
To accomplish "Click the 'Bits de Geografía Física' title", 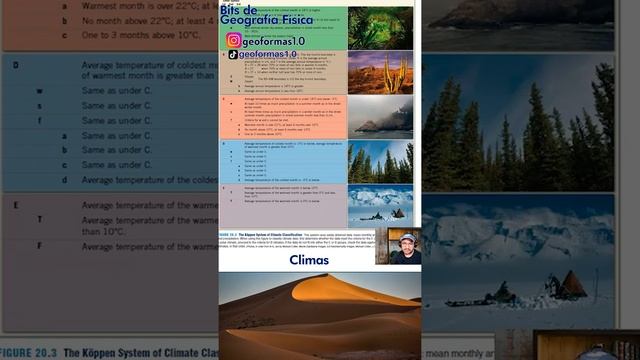I will [266, 15].
